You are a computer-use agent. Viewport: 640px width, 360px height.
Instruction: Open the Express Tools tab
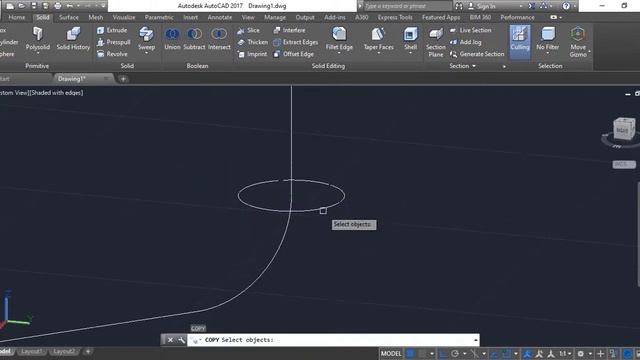coord(395,17)
